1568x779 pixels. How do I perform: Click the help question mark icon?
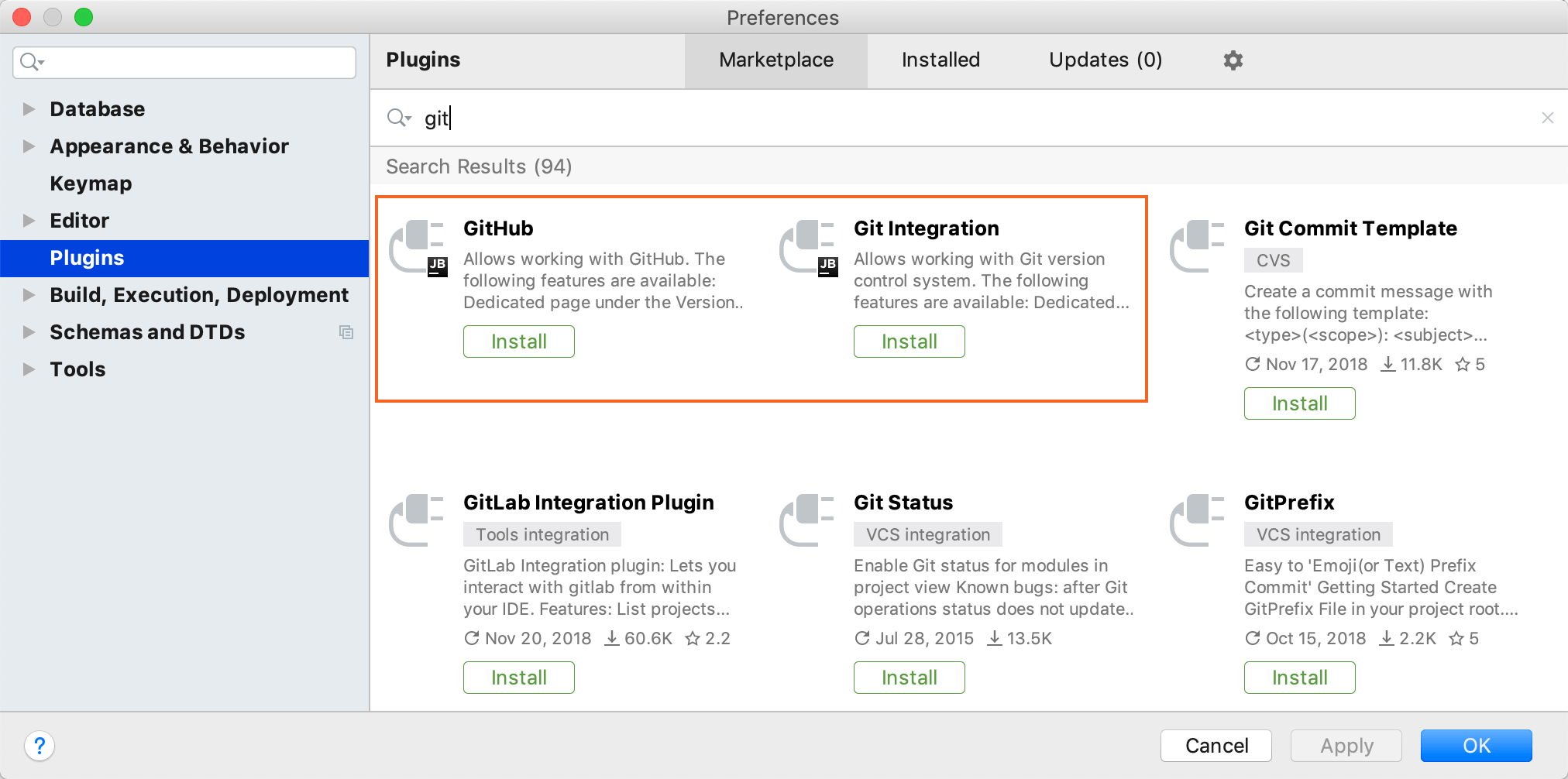40,745
